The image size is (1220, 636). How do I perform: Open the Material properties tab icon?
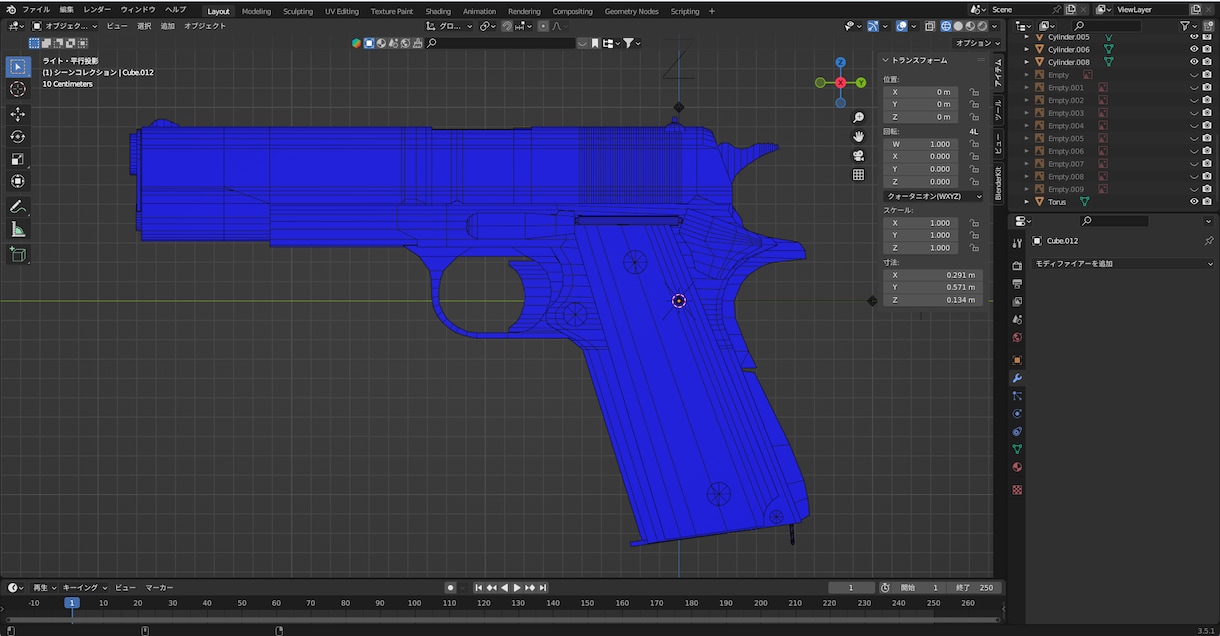1017,467
